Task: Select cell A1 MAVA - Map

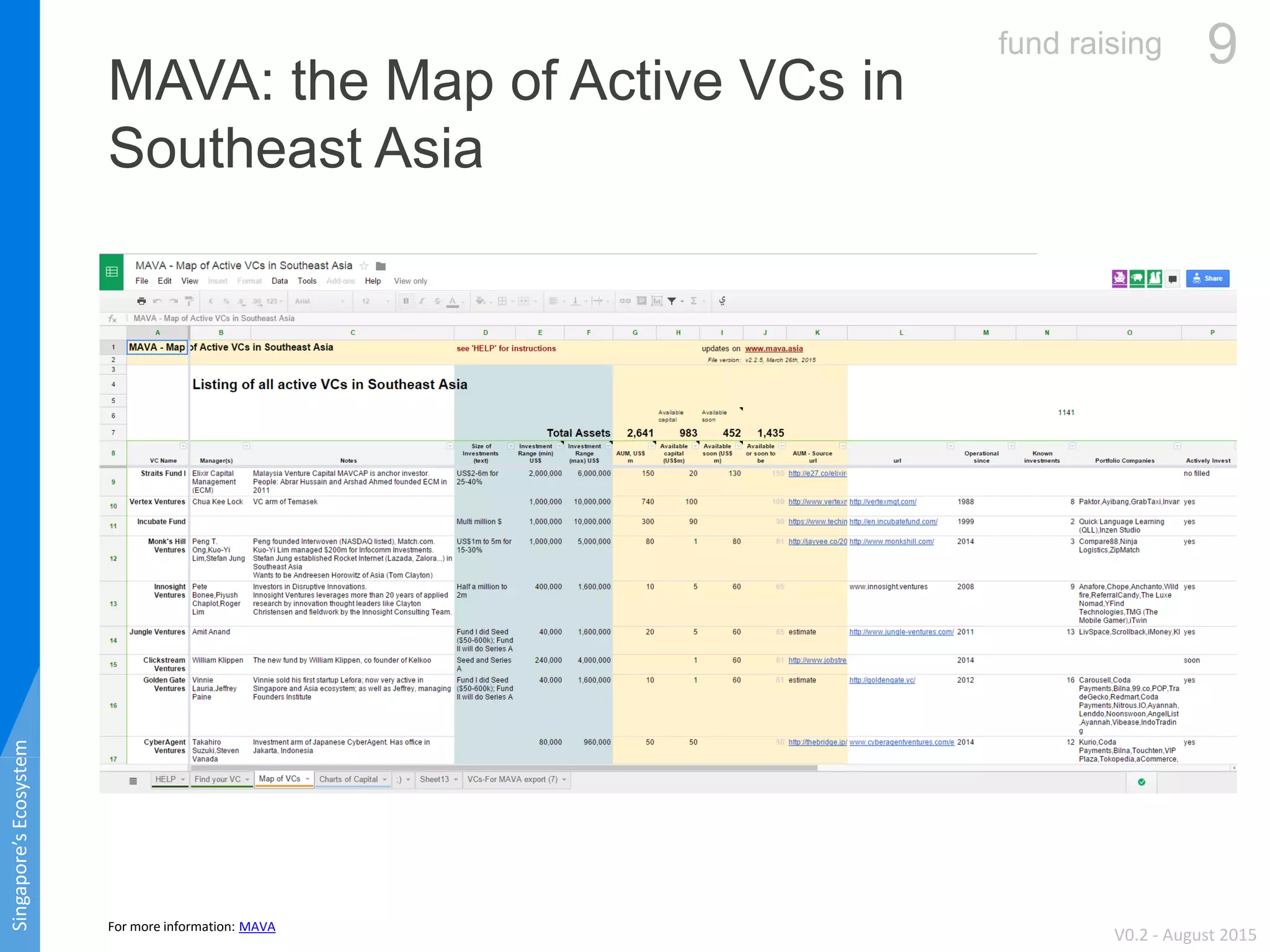Action: 157,348
